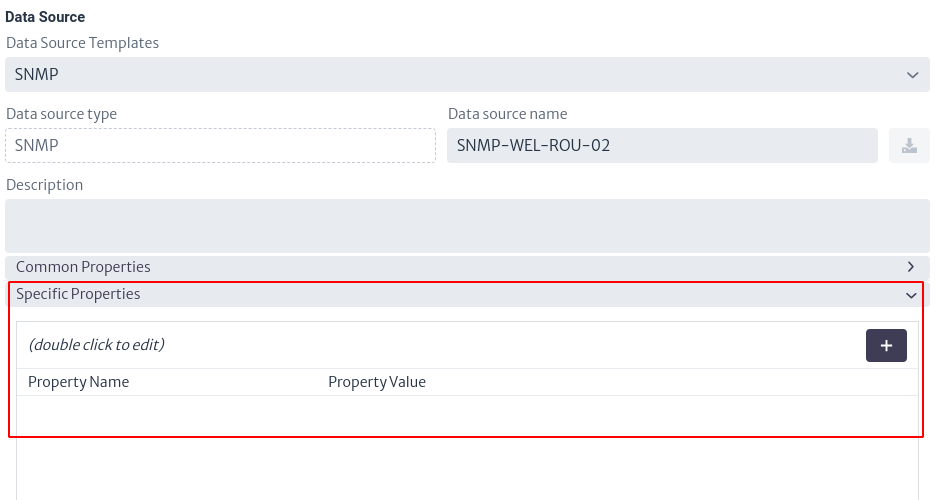Viewport: 939px width, 500px height.
Task: Click the Data source type label
Action: tap(61, 114)
